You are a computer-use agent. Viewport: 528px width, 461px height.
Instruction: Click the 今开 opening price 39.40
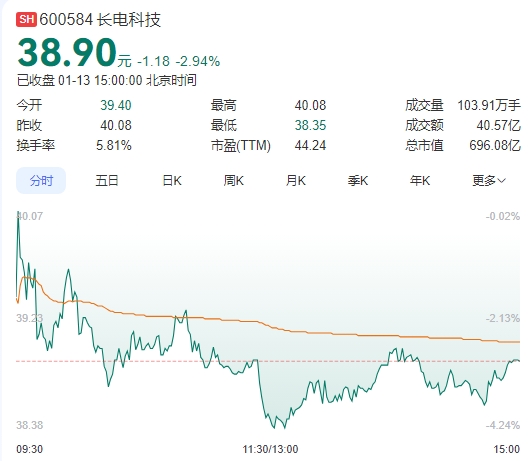coord(116,105)
